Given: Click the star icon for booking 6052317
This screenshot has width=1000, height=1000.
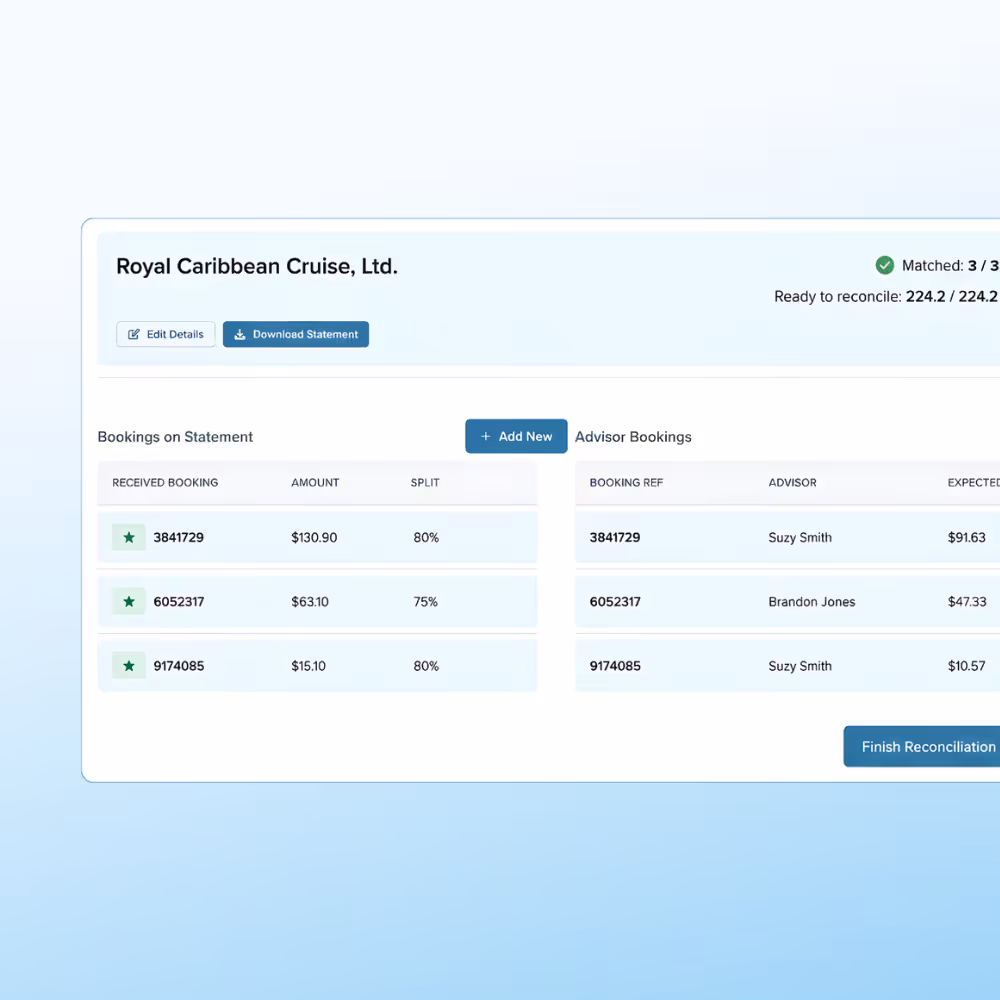Looking at the screenshot, I should pyautogui.click(x=129, y=601).
